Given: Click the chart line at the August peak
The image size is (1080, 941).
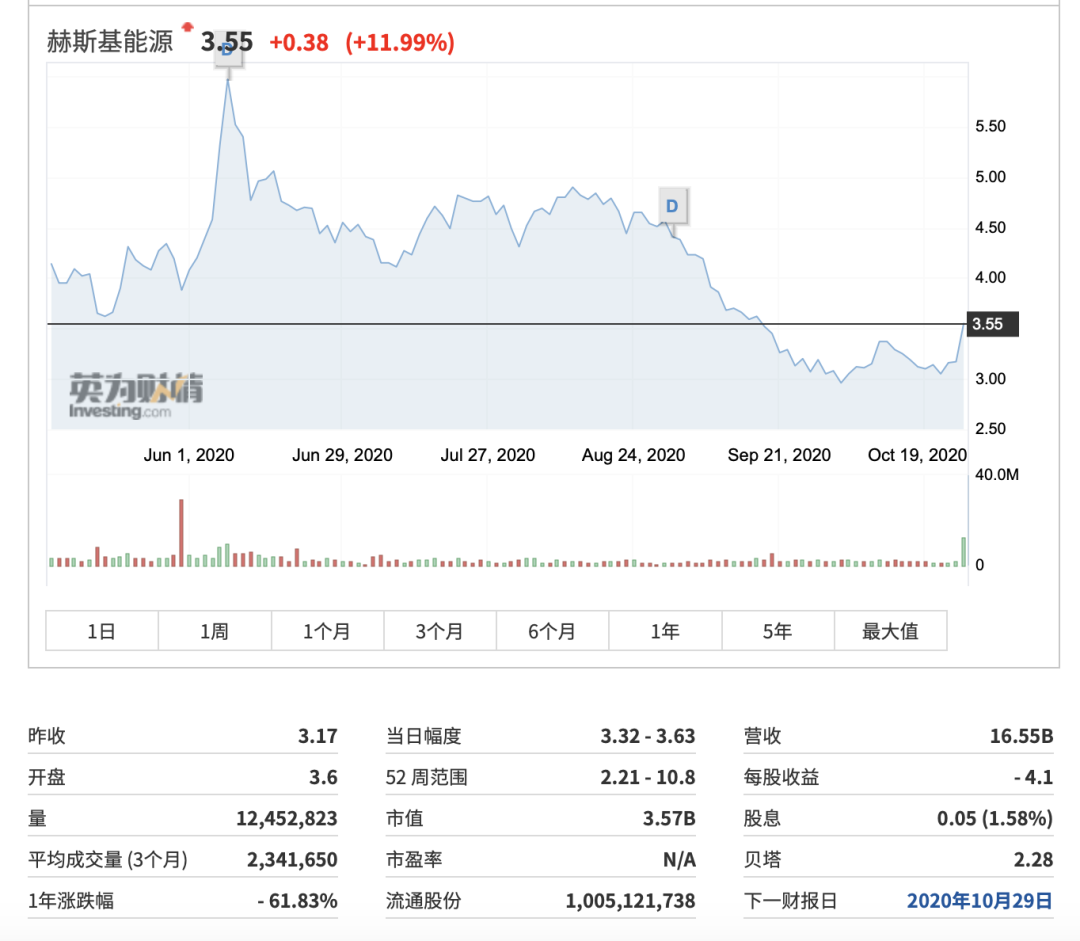Looking at the screenshot, I should (x=572, y=188).
